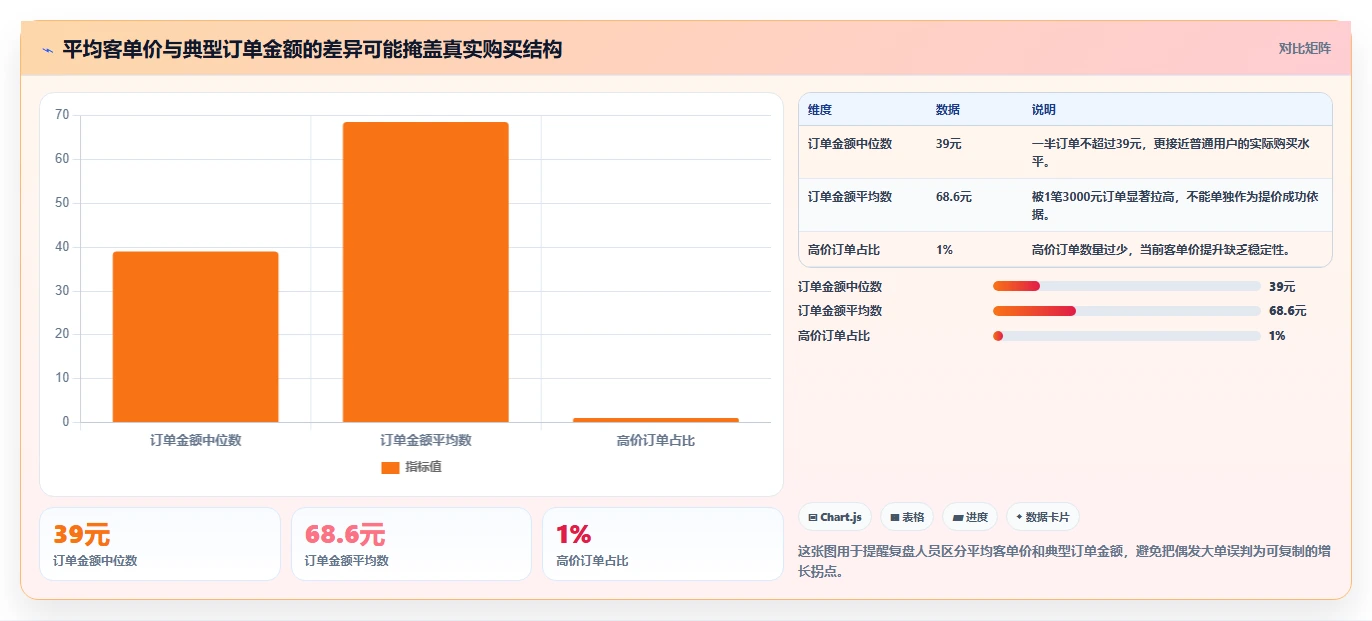Click progress value 68.6元 at bar end
1372x621 pixels.
pos(1287,311)
